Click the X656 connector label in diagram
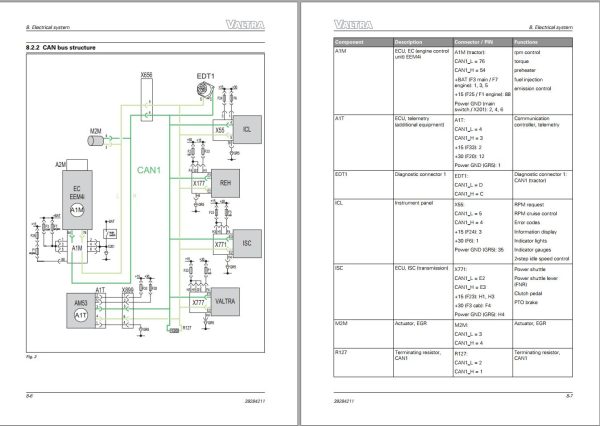The height and width of the screenshot is (426, 600). tap(146, 75)
